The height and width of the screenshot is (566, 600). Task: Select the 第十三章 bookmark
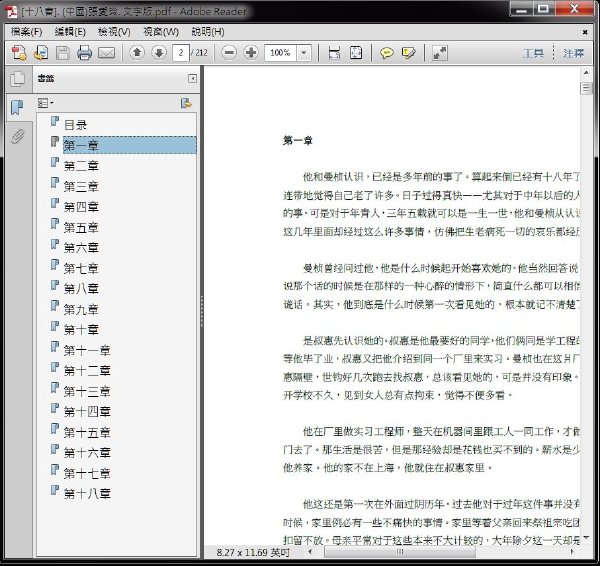tap(87, 391)
